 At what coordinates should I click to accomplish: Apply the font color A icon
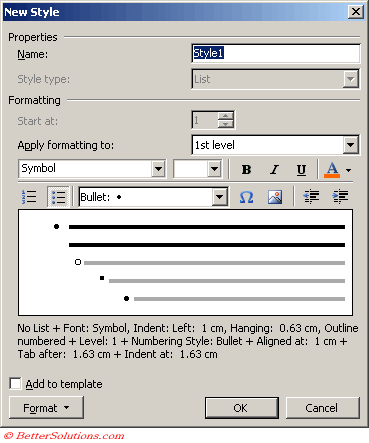point(332,170)
